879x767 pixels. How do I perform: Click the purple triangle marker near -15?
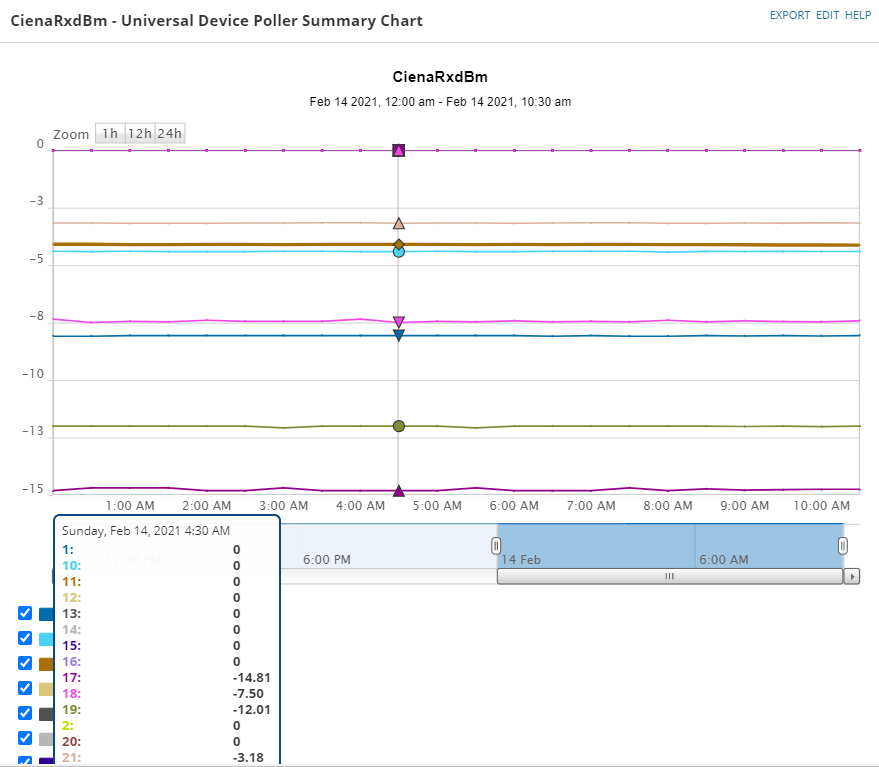pos(399,491)
